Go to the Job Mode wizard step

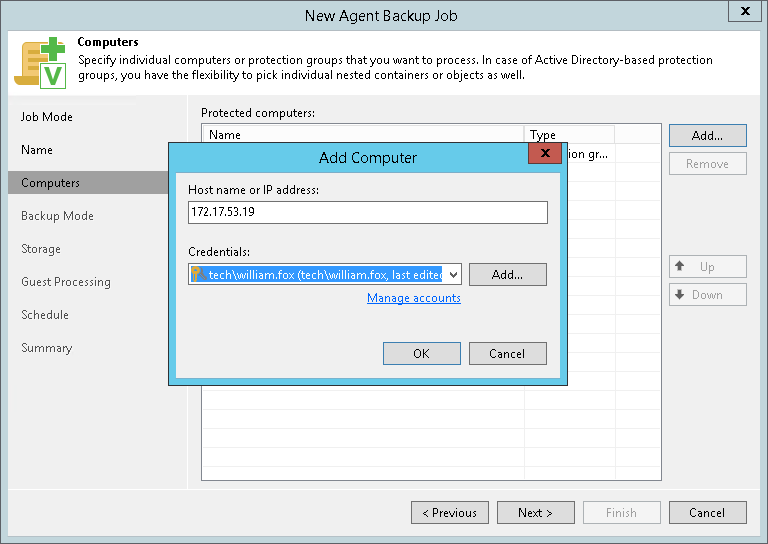pyautogui.click(x=47, y=117)
